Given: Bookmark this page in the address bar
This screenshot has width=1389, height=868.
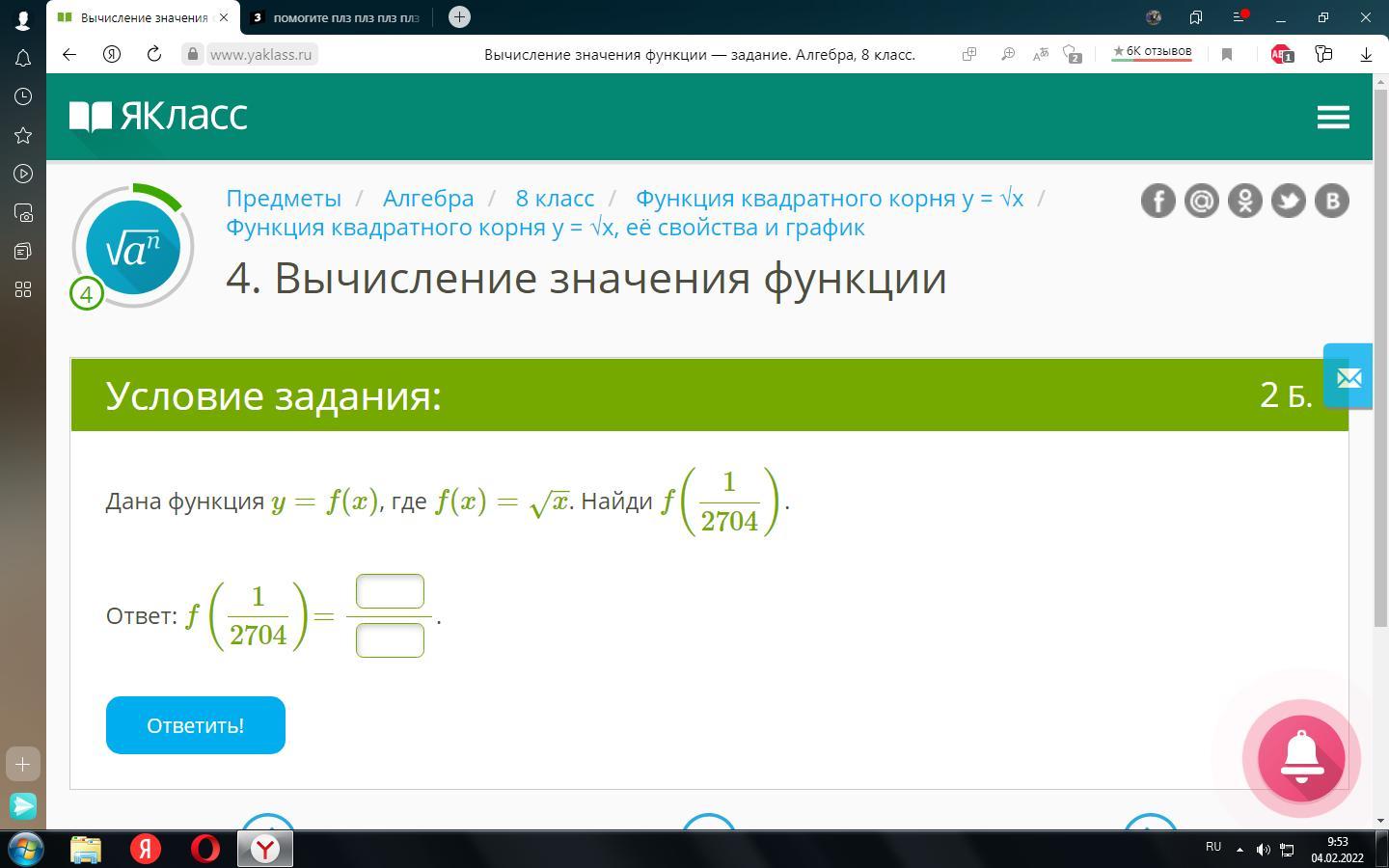Looking at the screenshot, I should 1227,55.
